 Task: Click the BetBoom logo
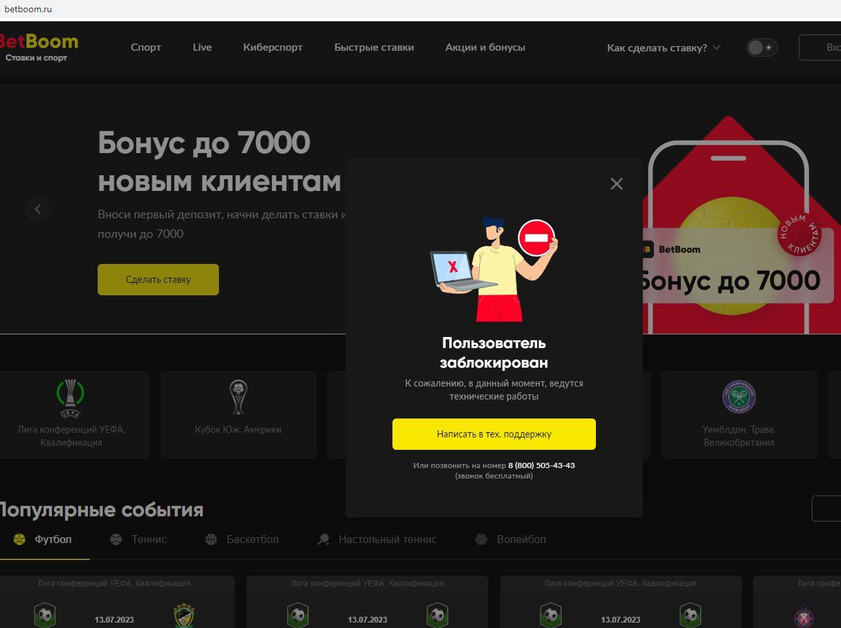[x=39, y=47]
